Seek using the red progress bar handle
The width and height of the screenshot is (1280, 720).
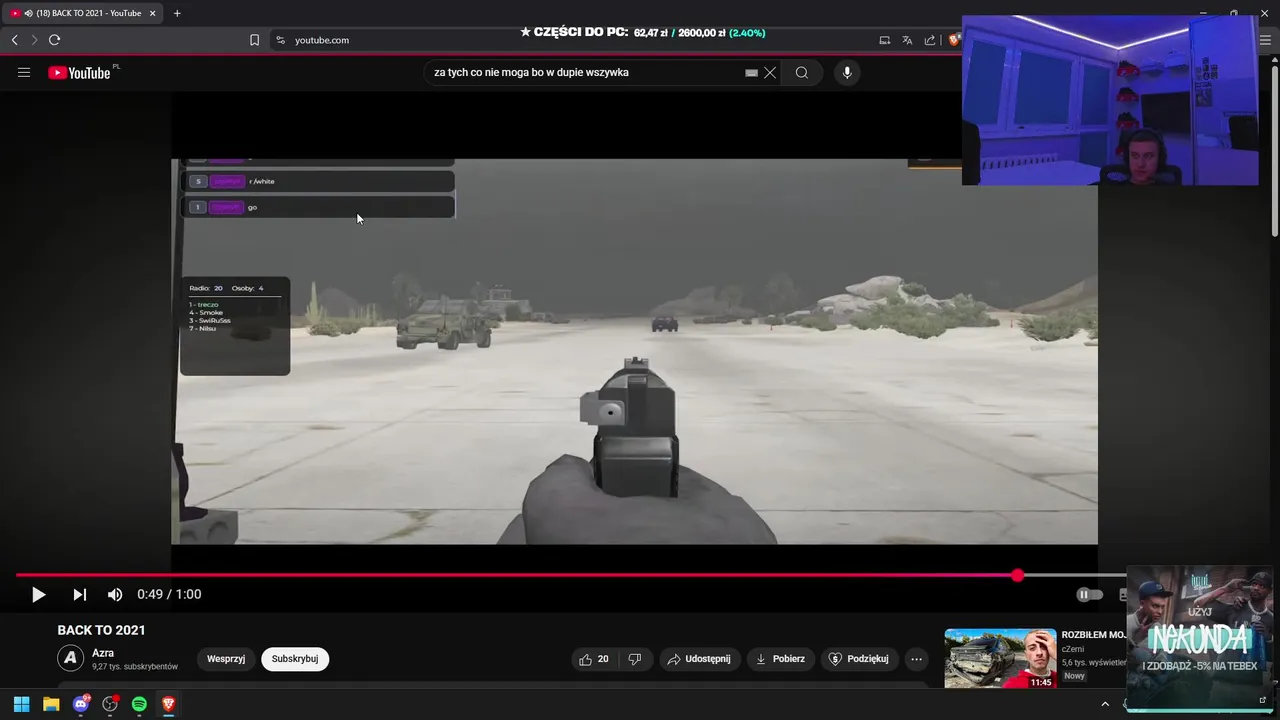1017,575
